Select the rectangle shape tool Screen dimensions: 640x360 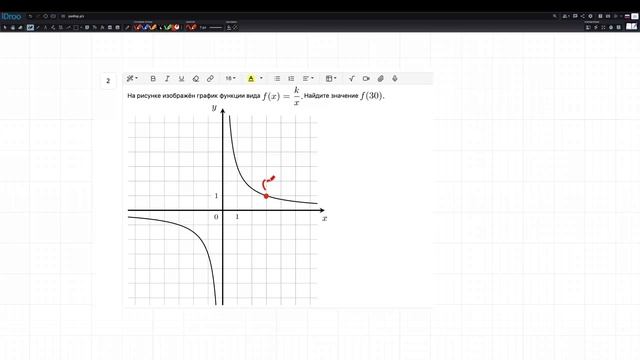[76, 27]
